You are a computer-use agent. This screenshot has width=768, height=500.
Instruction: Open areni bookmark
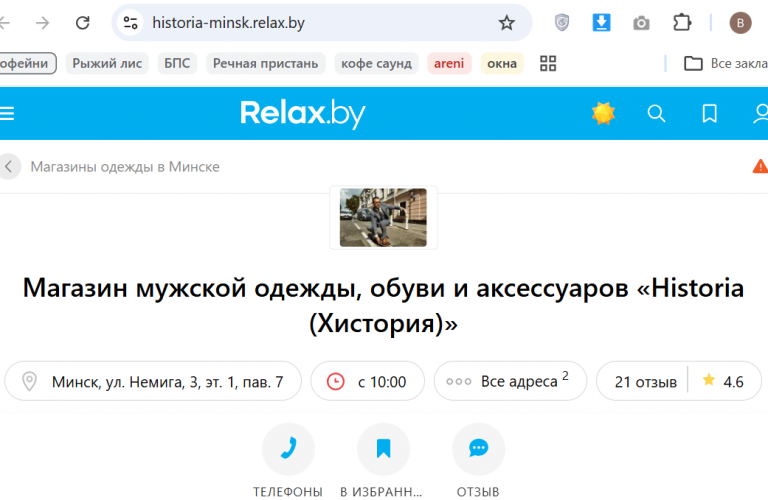click(449, 63)
